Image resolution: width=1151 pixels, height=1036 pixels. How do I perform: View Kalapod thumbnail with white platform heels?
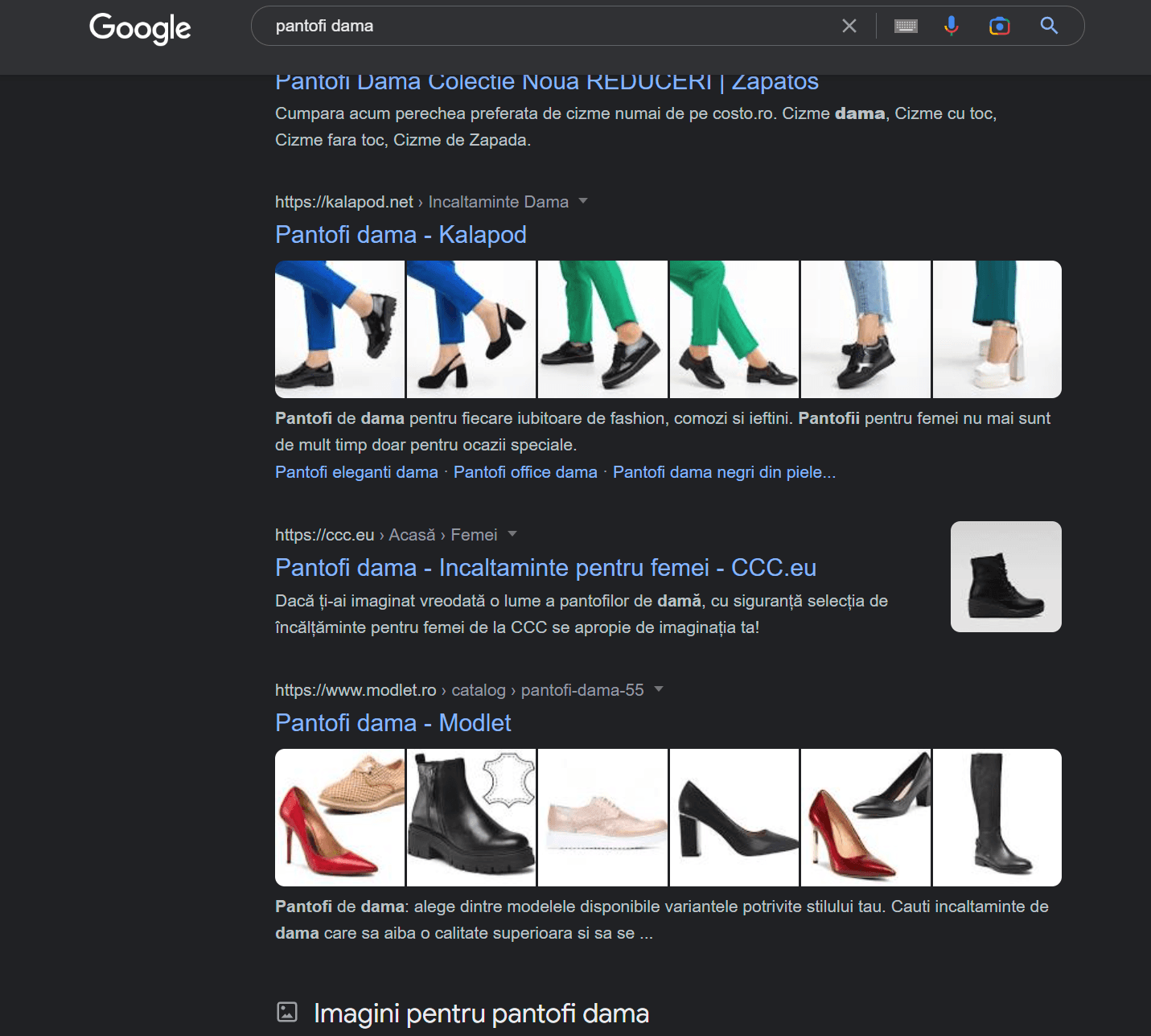tap(997, 329)
